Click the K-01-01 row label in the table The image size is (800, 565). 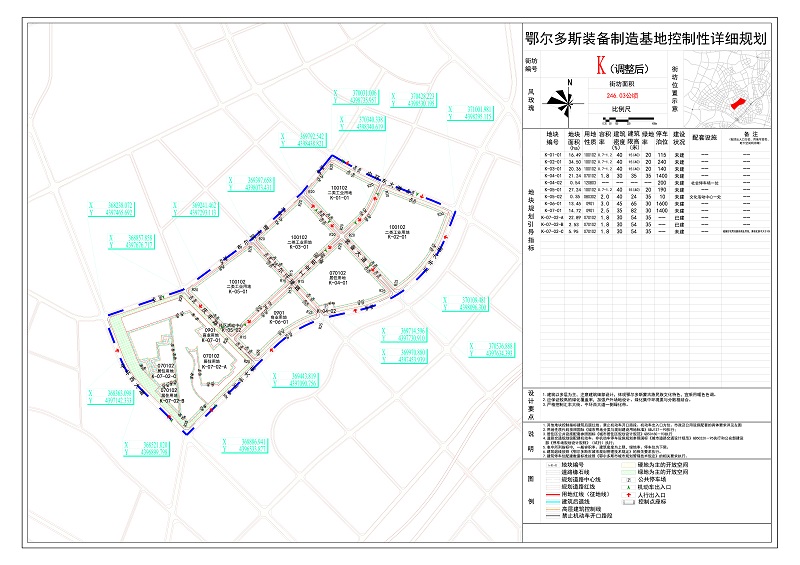click(x=553, y=155)
